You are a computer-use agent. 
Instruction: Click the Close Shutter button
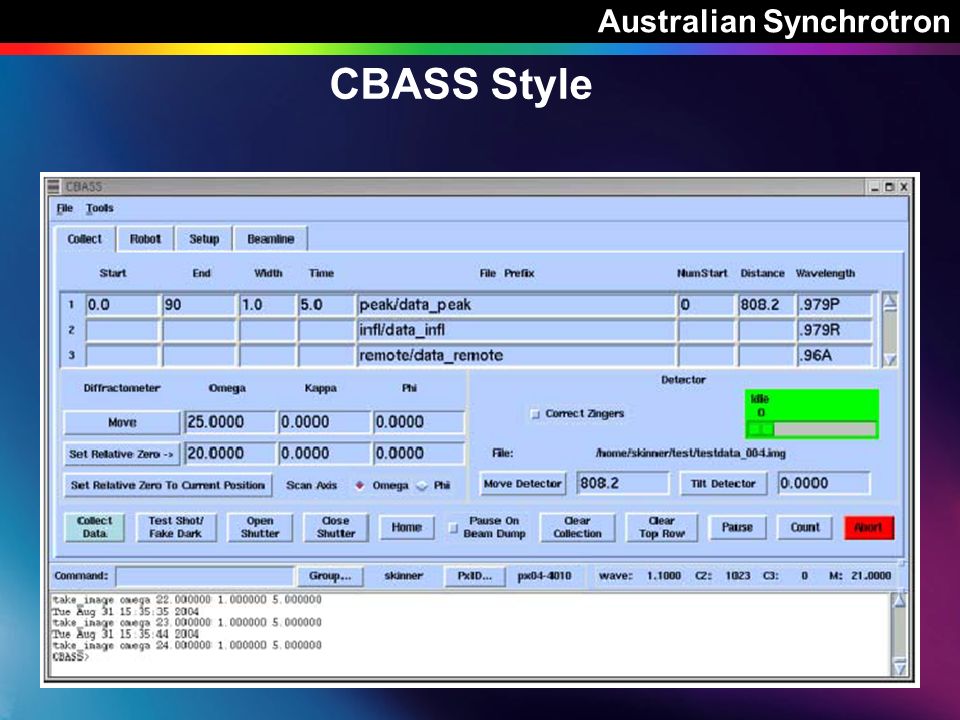pyautogui.click(x=336, y=527)
